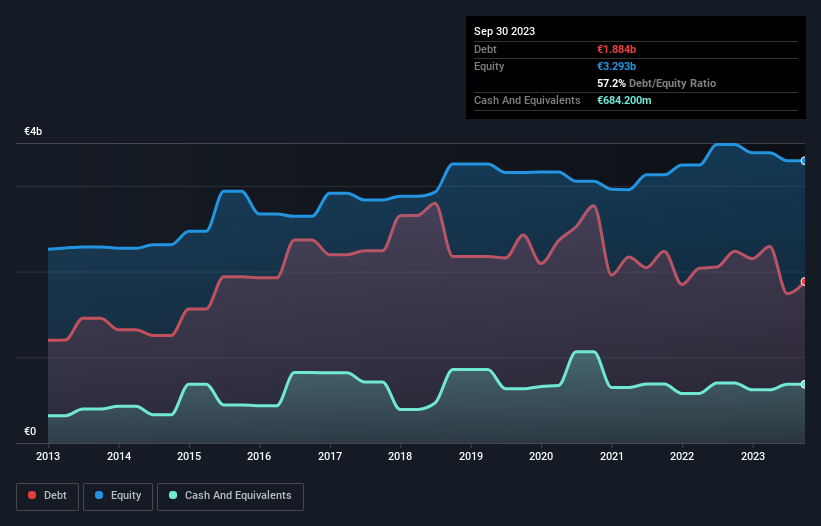Image resolution: width=821 pixels, height=526 pixels.
Task: Toggle the Equity series legend button
Action: click(118, 496)
